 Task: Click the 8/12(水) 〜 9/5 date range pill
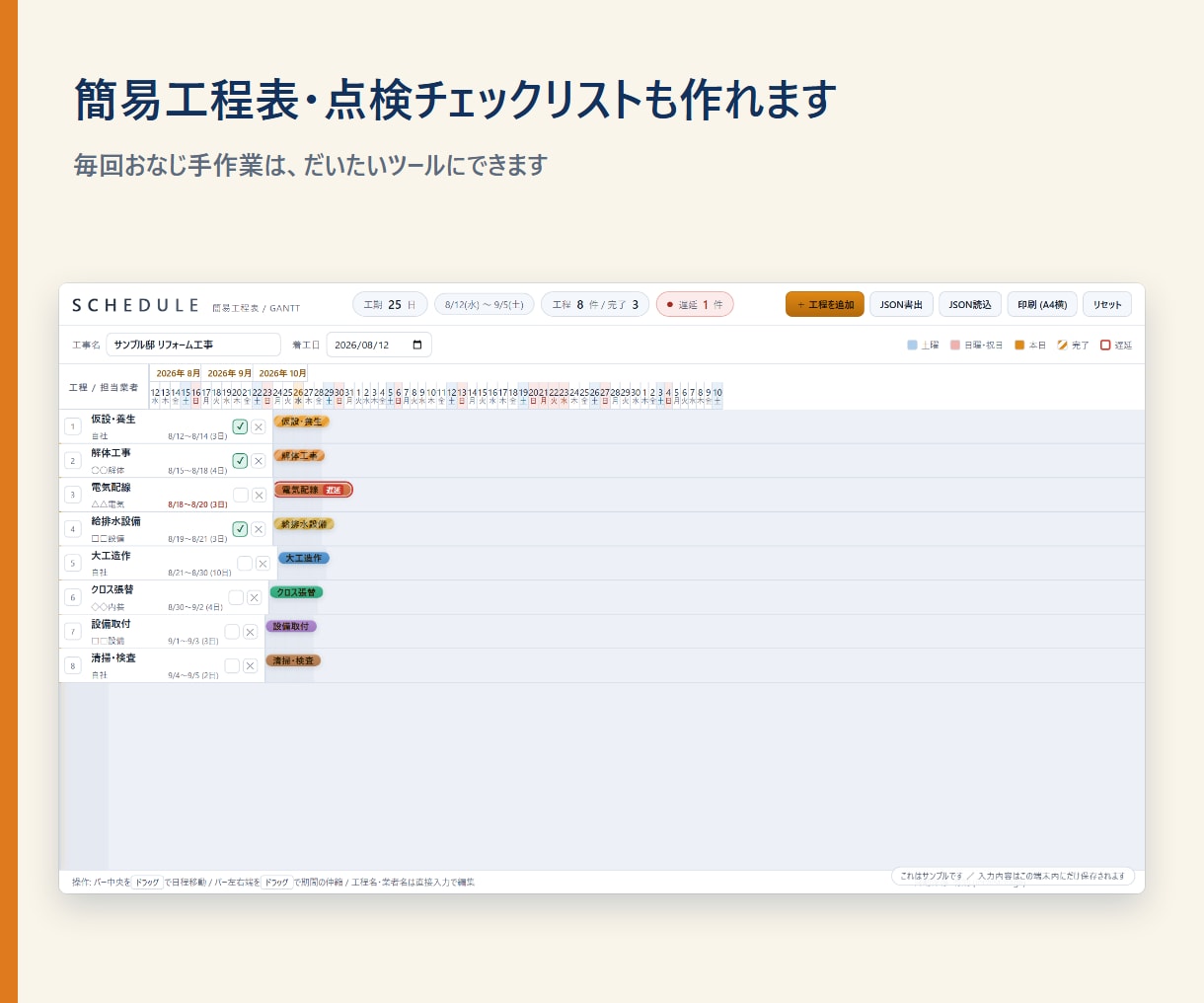(485, 304)
